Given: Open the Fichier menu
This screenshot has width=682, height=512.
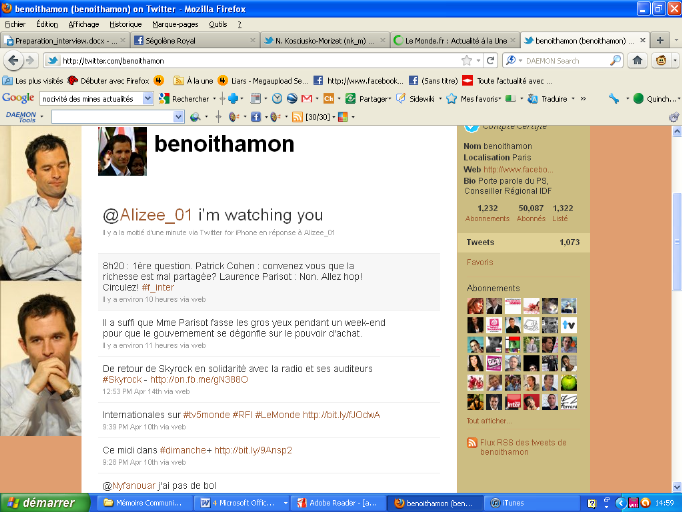Looking at the screenshot, I should pyautogui.click(x=15, y=24).
